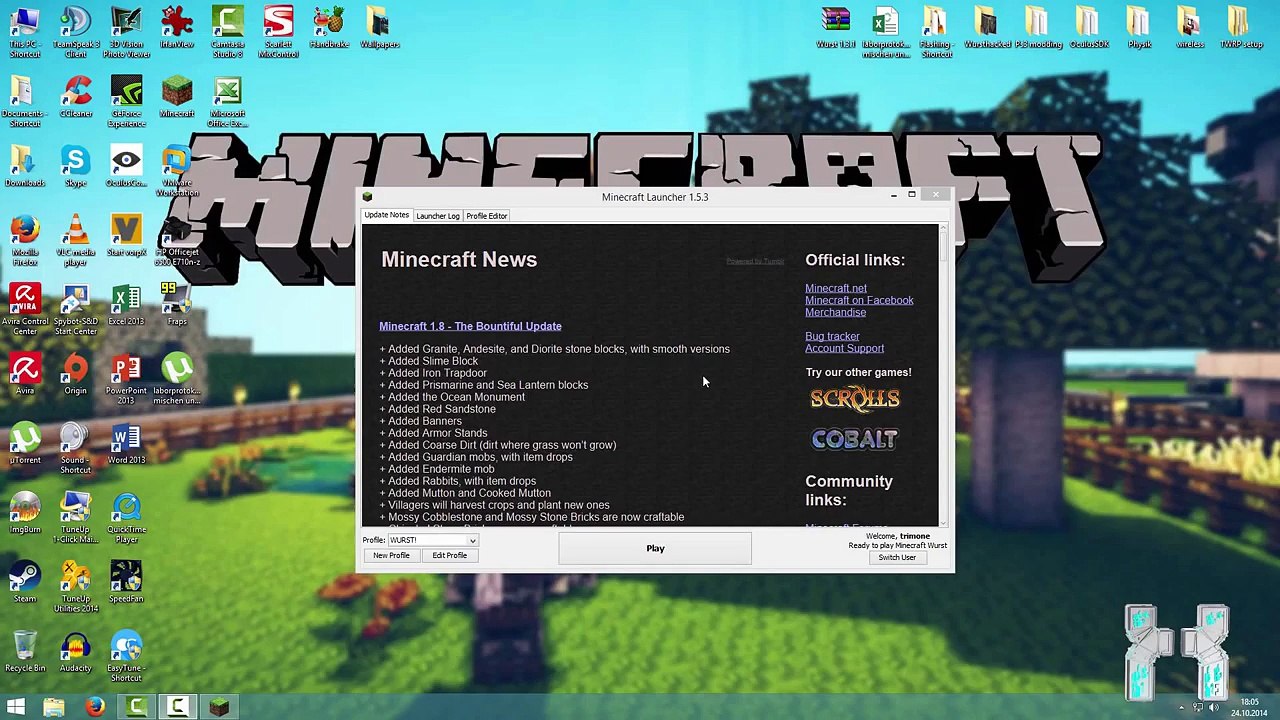Select the QuickTime Player icon
Image resolution: width=1280 pixels, height=720 pixels.
pos(127,518)
